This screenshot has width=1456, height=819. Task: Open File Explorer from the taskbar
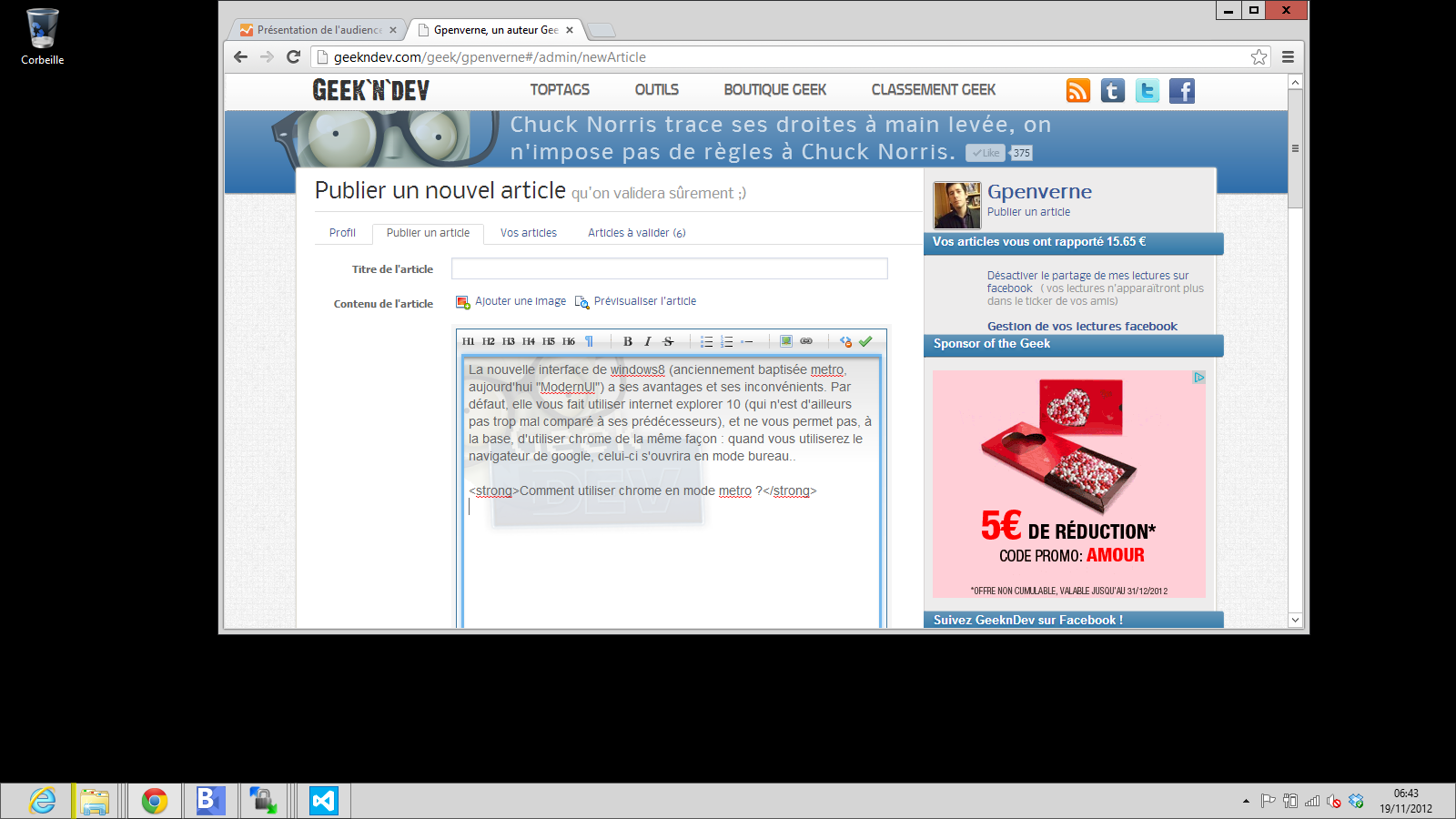coord(95,801)
